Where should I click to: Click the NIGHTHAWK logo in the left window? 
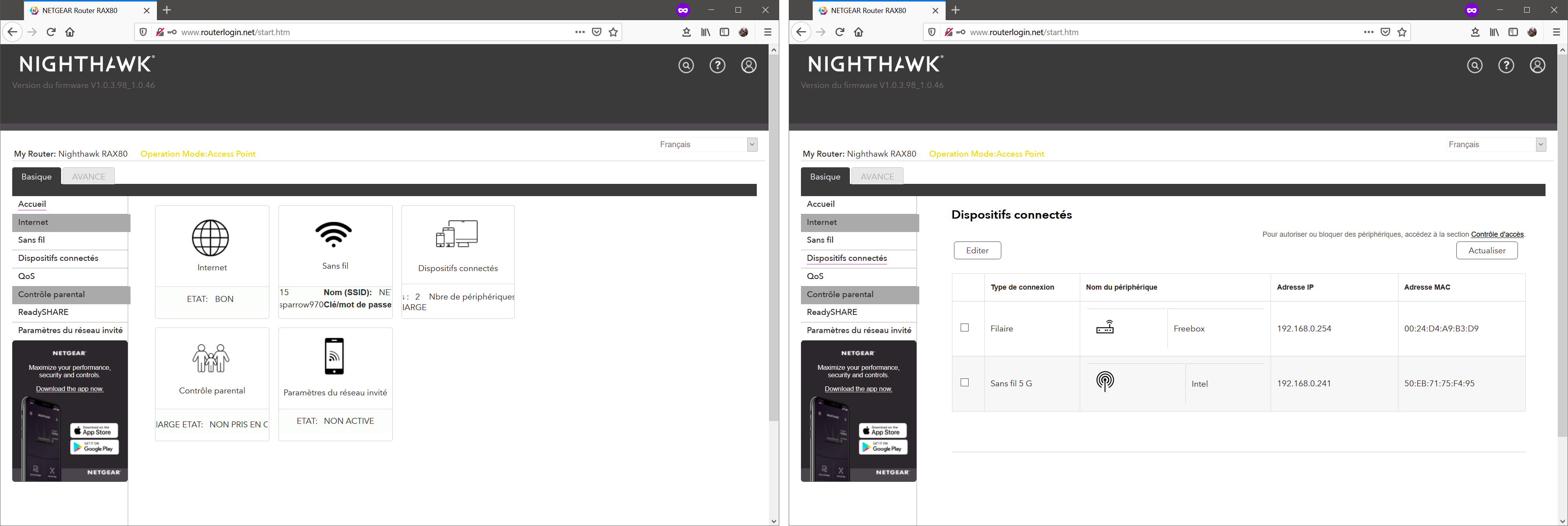(x=87, y=64)
